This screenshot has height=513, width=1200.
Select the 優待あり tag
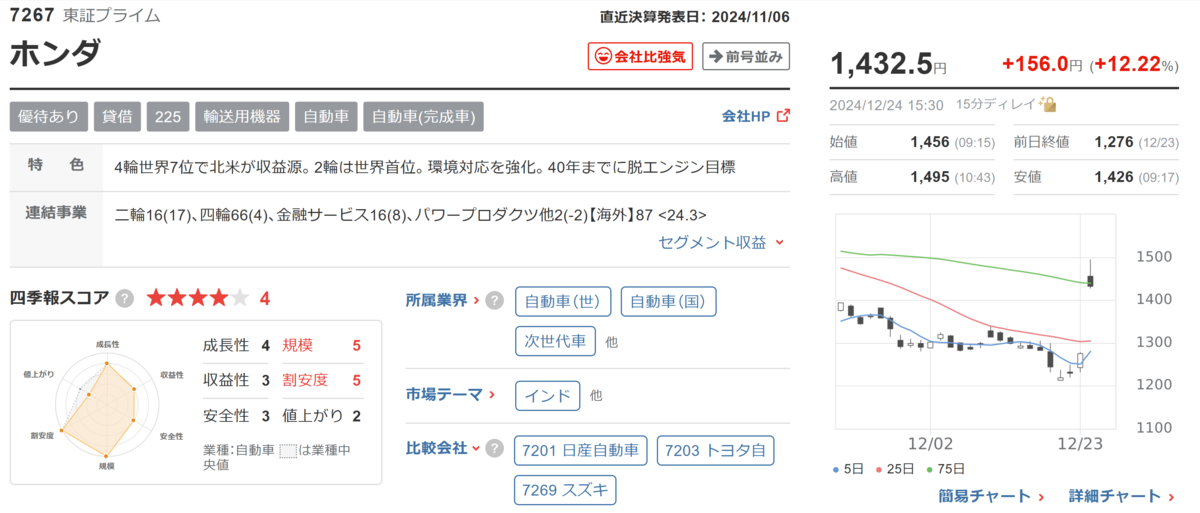pyautogui.click(x=49, y=116)
